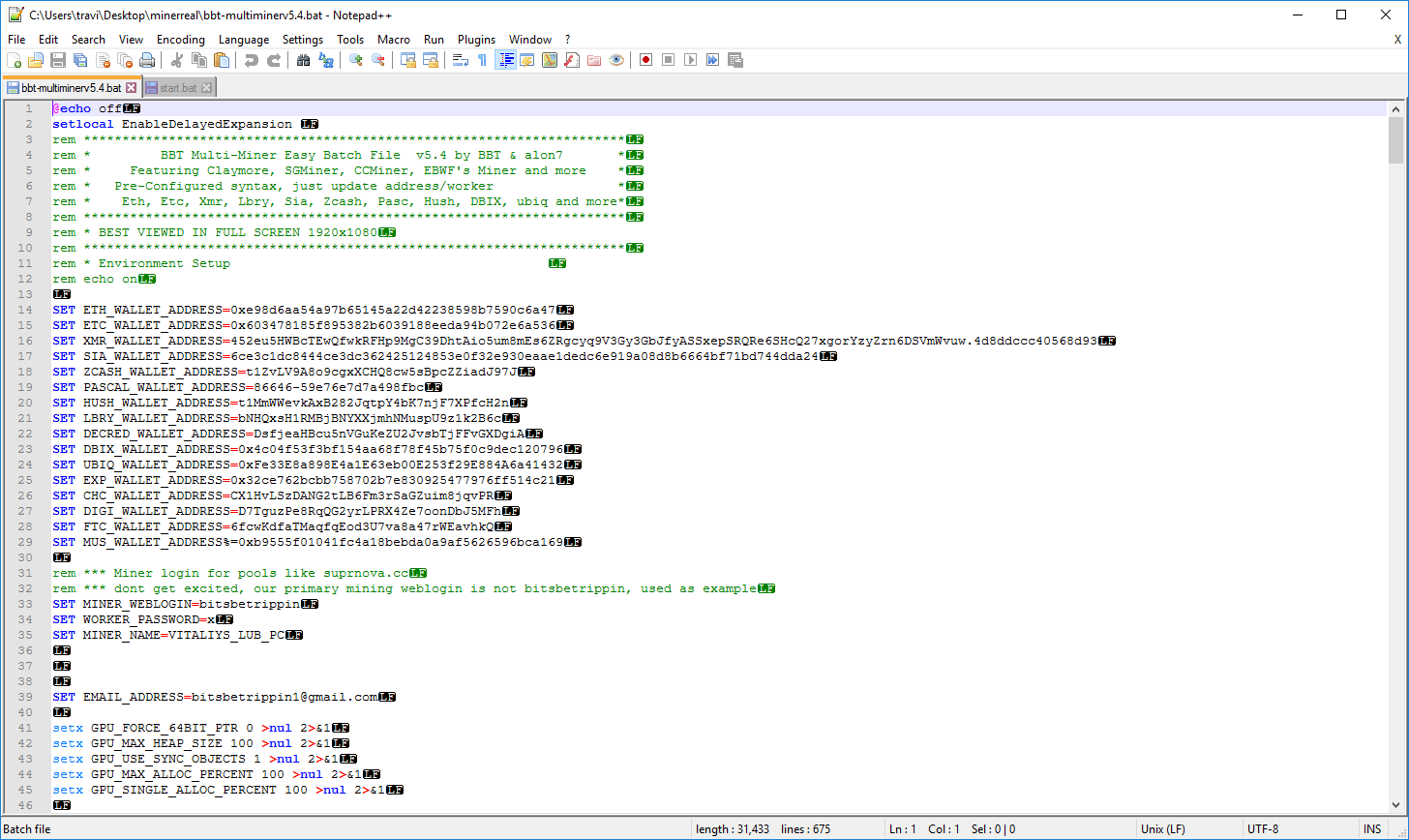Open the Replace dialog icon

(x=326, y=60)
